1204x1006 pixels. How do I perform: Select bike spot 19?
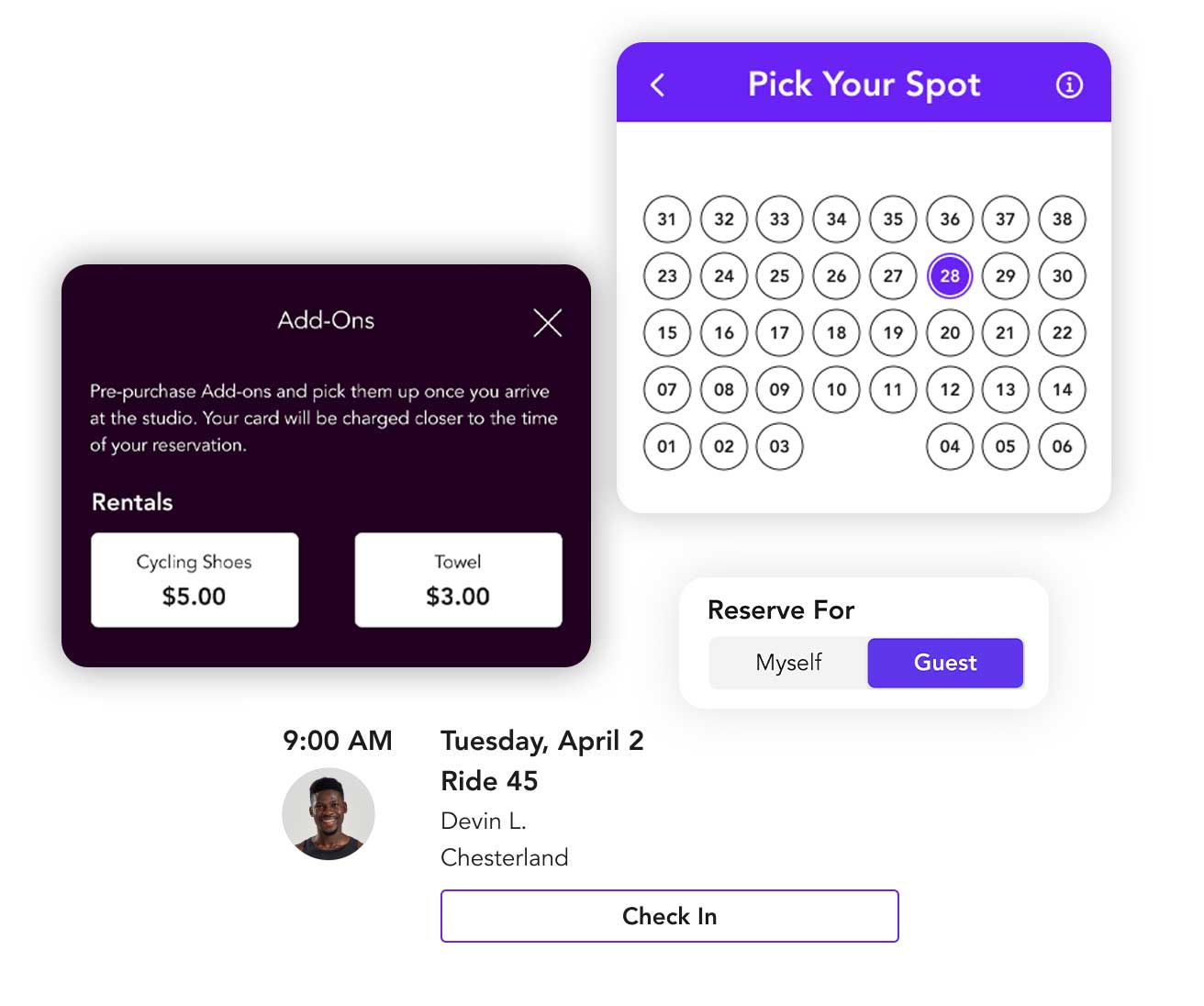893,333
